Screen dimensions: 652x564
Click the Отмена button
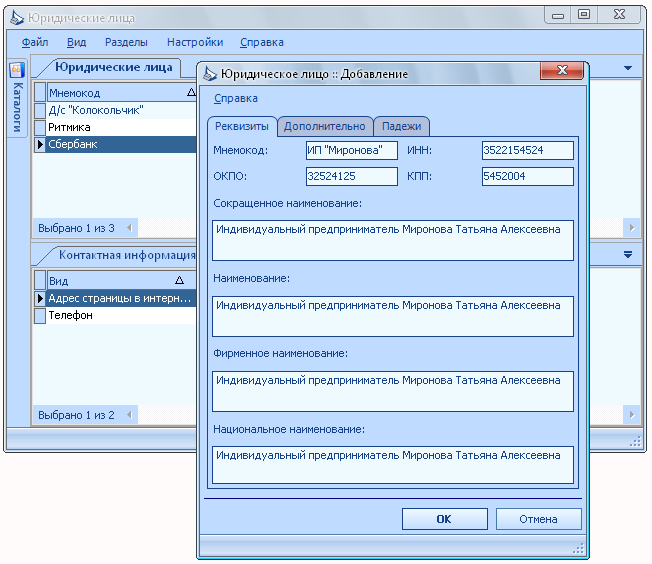(538, 519)
